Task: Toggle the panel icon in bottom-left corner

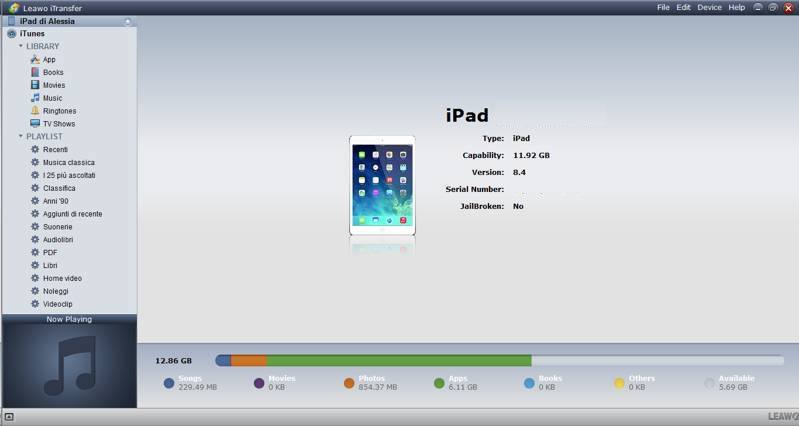Action: 9,416
